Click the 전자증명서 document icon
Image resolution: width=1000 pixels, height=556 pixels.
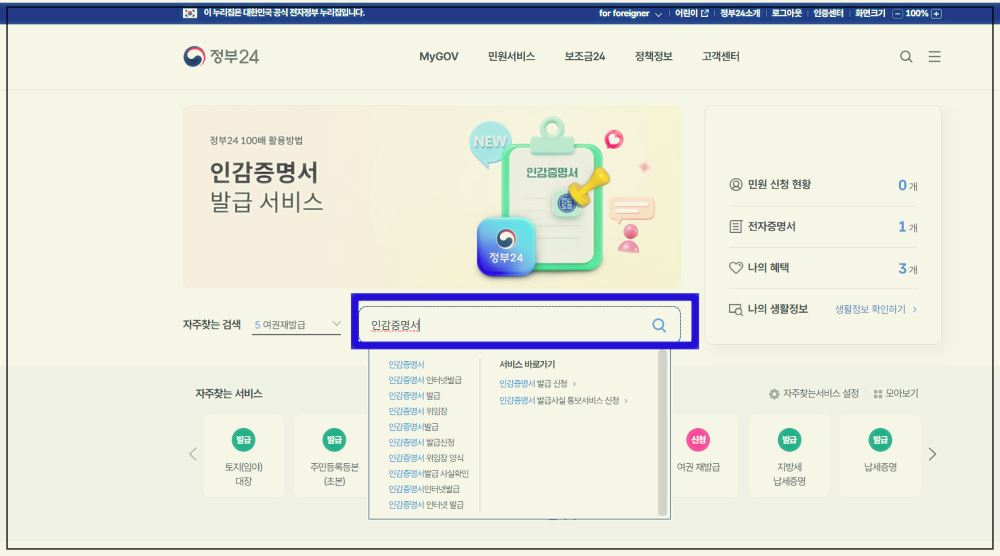click(735, 226)
